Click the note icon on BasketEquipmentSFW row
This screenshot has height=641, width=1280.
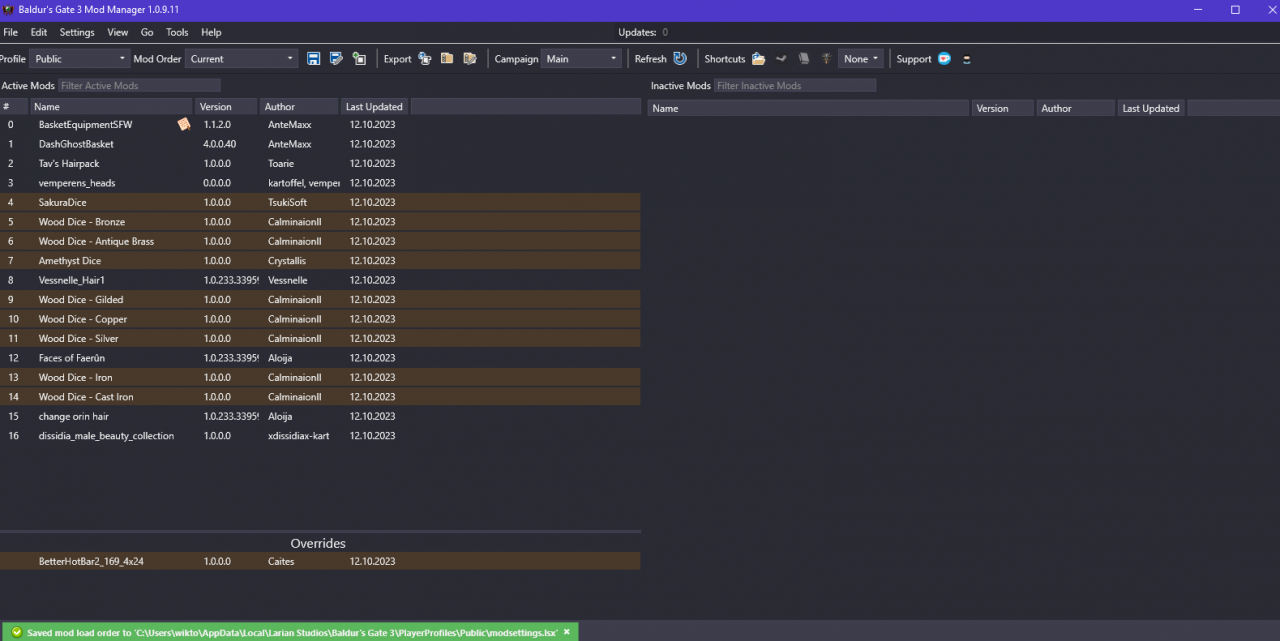tap(184, 124)
